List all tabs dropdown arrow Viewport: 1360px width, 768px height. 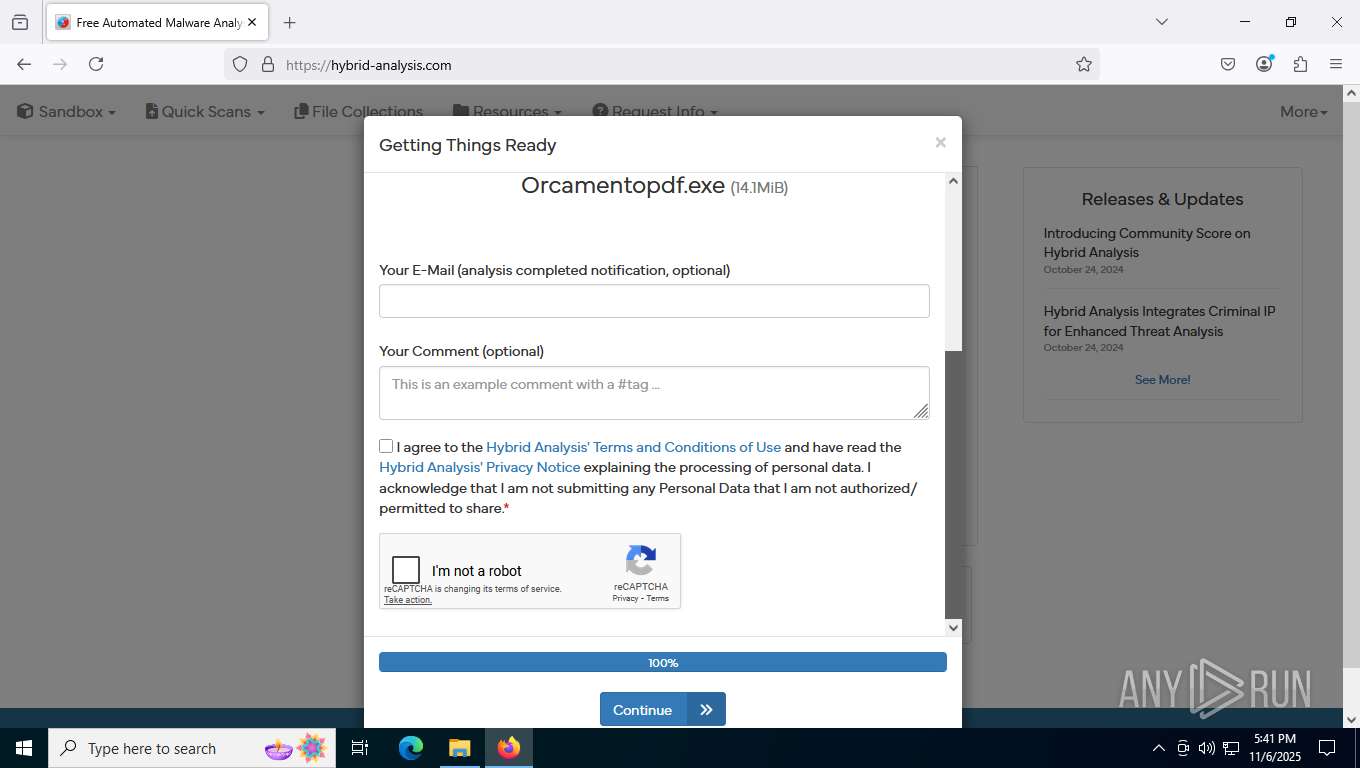point(1161,22)
